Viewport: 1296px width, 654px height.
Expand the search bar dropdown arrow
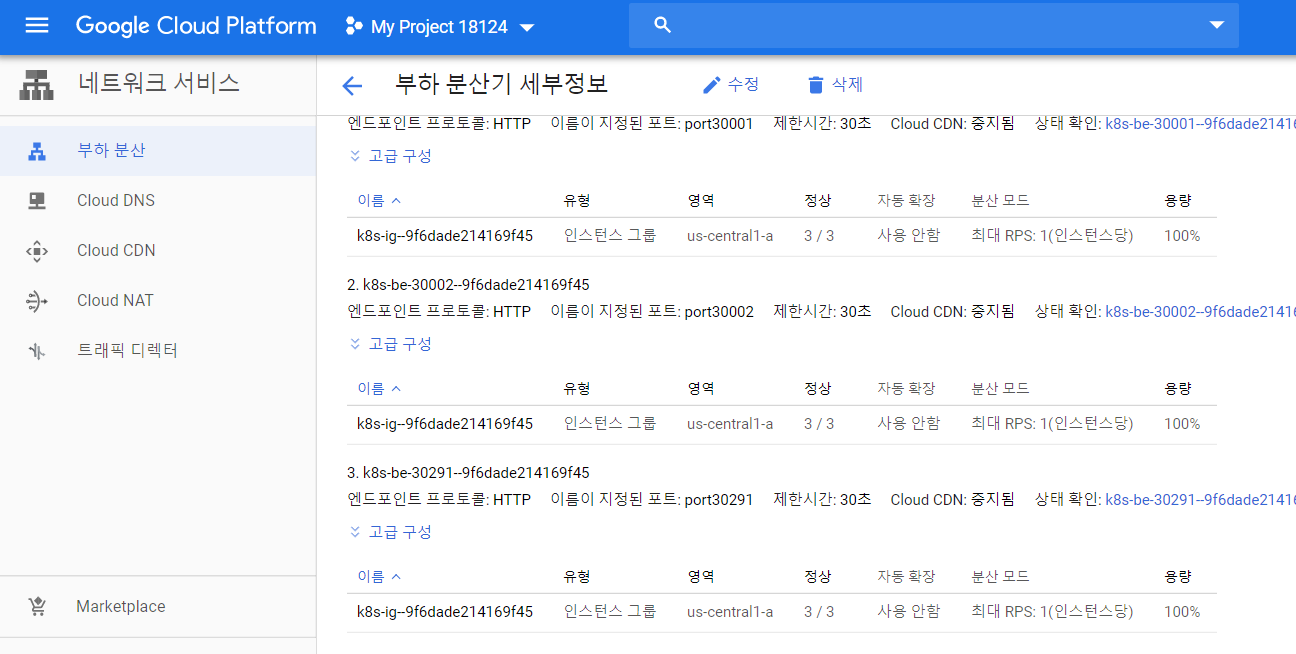[x=1217, y=26]
